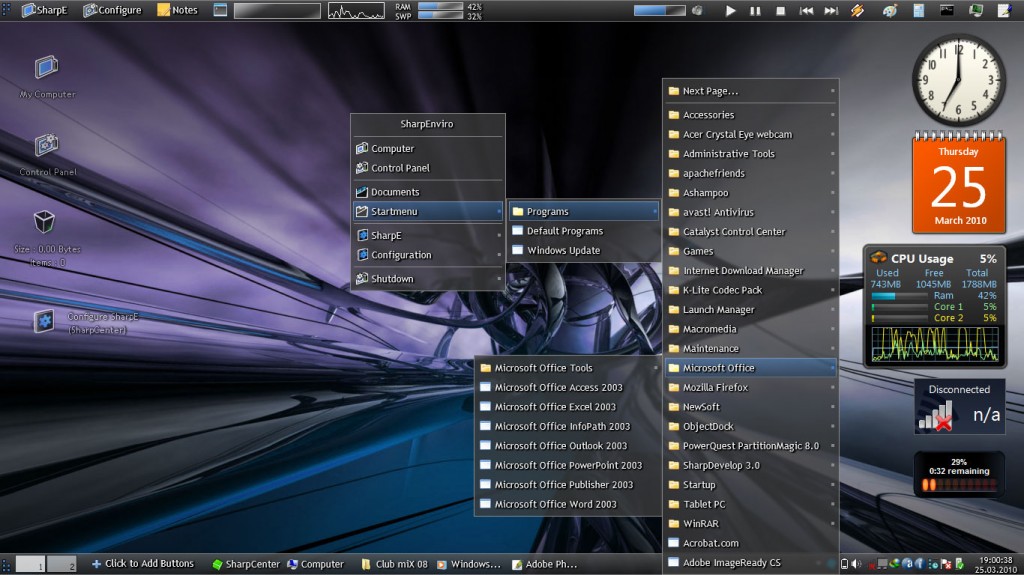Viewport: 1024px width, 575px height.
Task: Click the analog clock widget
Action: click(958, 80)
